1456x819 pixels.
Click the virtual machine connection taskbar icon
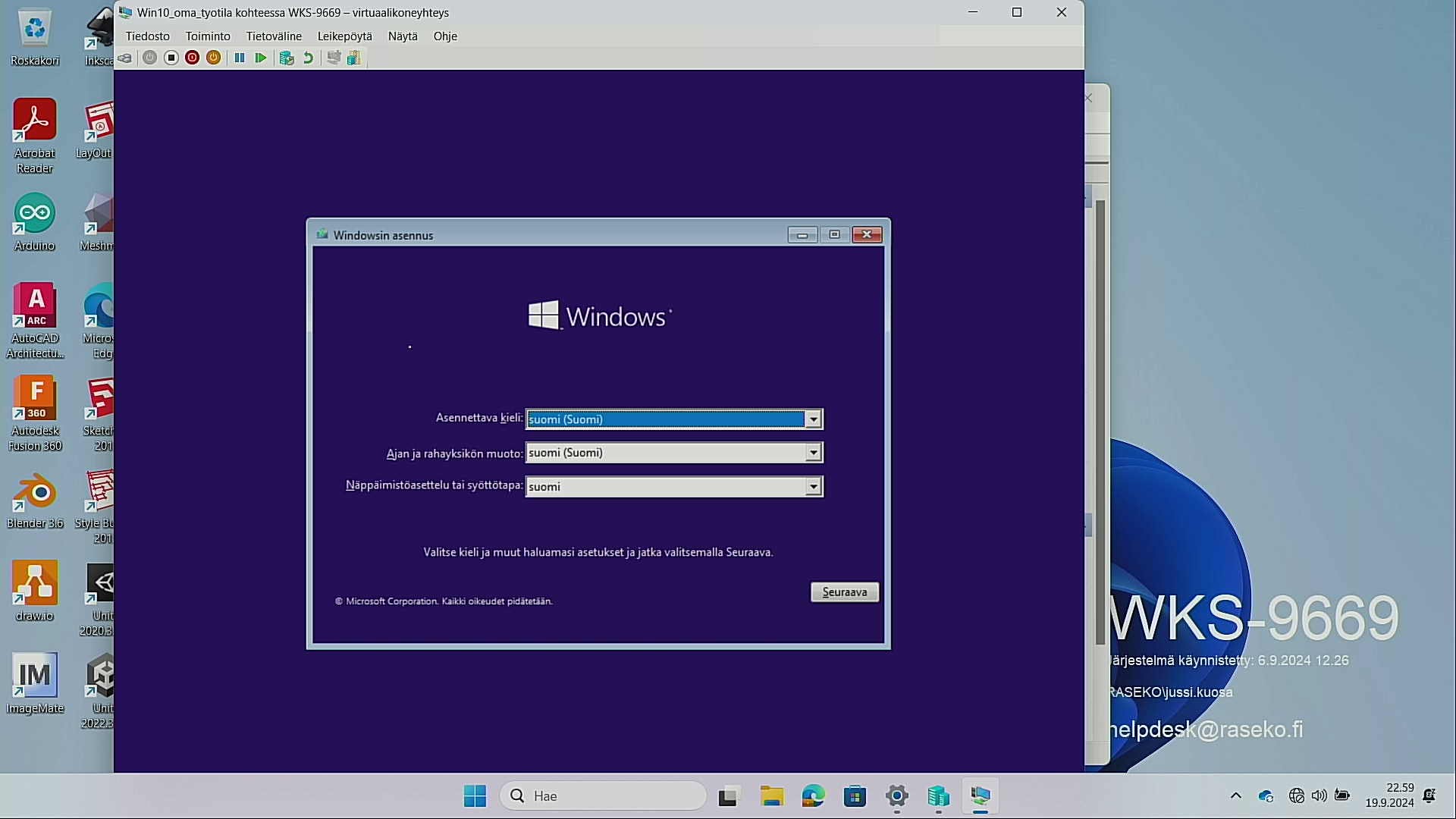[x=981, y=796]
